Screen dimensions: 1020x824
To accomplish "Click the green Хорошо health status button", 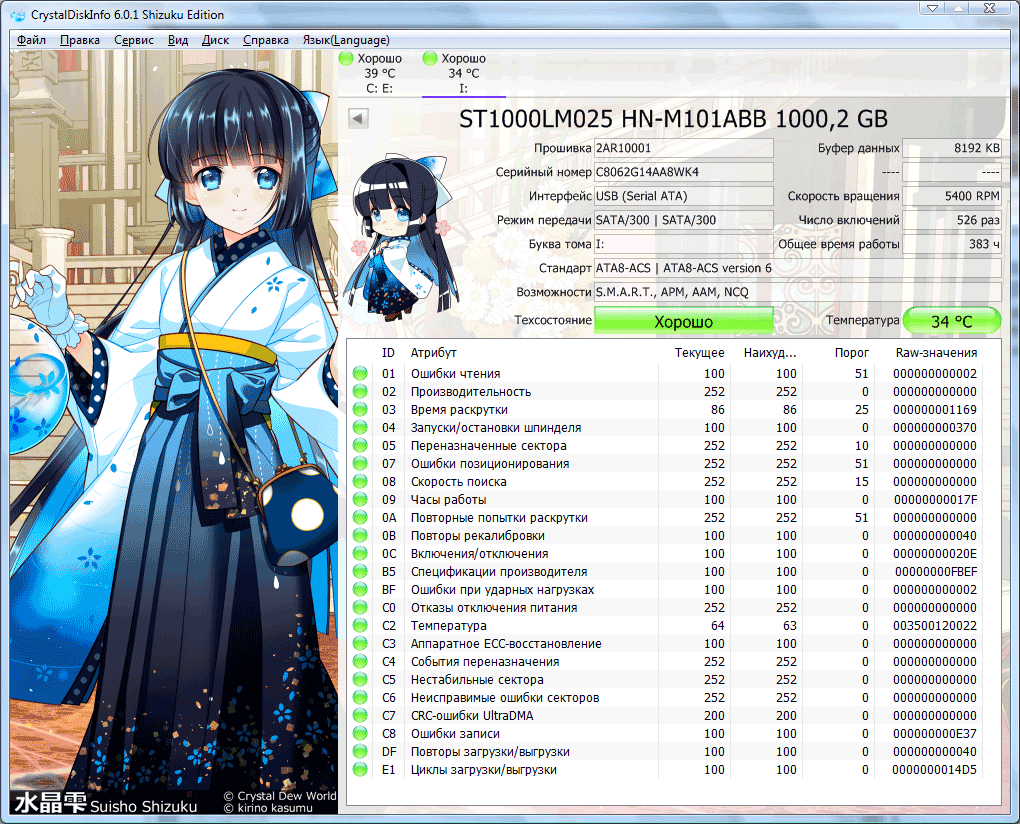I will click(683, 321).
